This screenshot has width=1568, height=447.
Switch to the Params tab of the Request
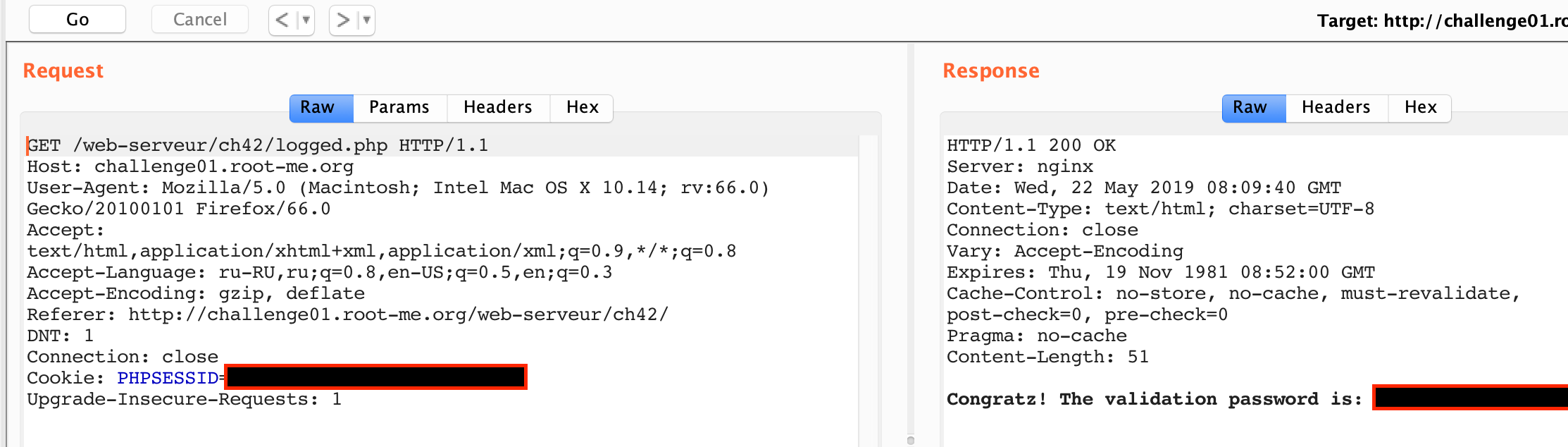point(399,107)
